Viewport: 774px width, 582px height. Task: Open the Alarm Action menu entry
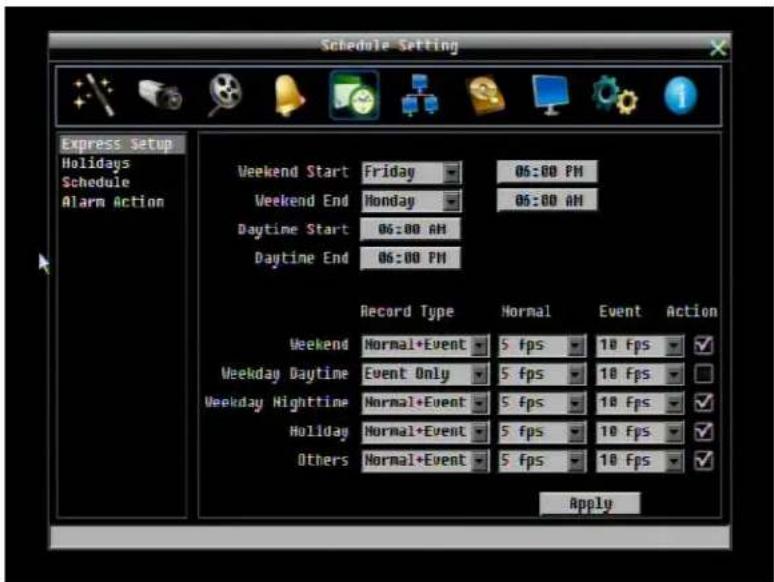(x=113, y=202)
